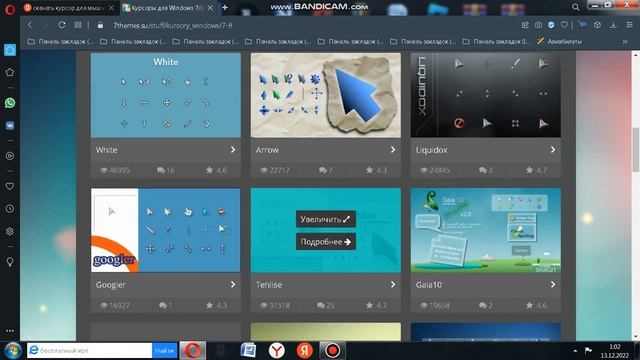Open the Googler title link
Image resolution: width=640 pixels, height=360 pixels.
tap(111, 284)
